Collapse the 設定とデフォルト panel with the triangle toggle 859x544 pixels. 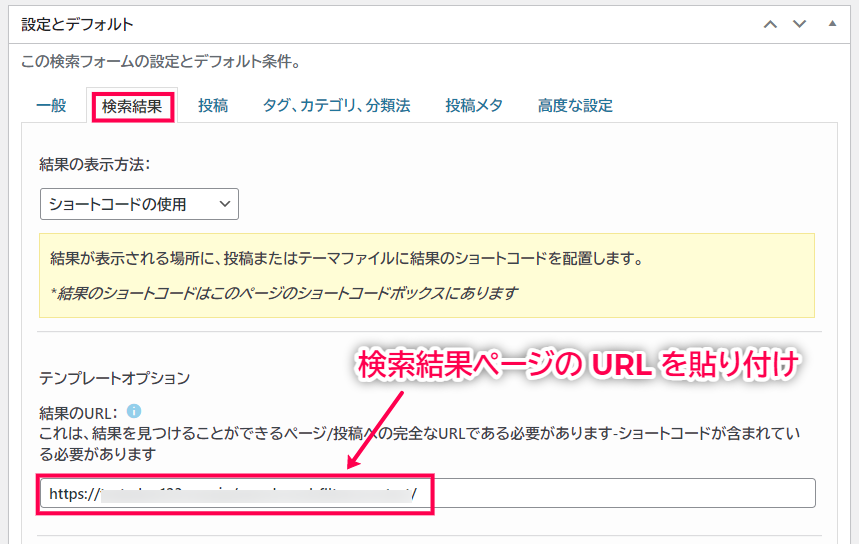click(x=832, y=24)
